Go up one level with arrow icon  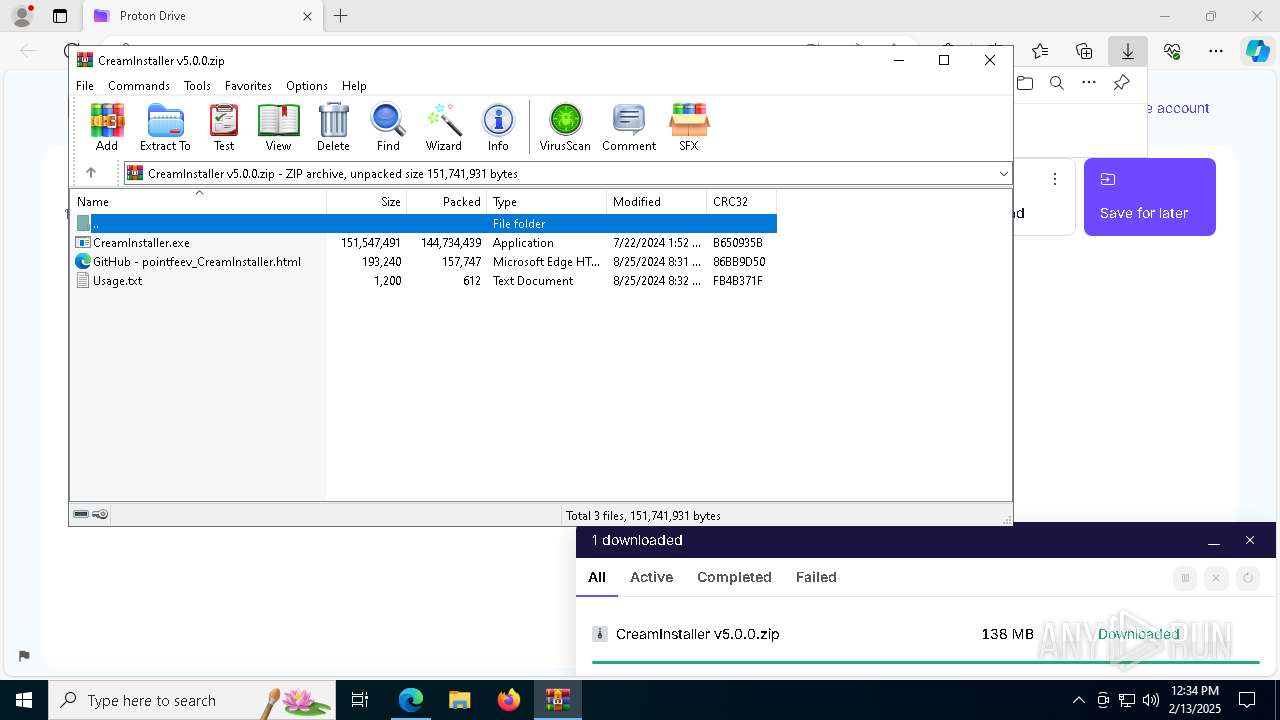pos(90,173)
